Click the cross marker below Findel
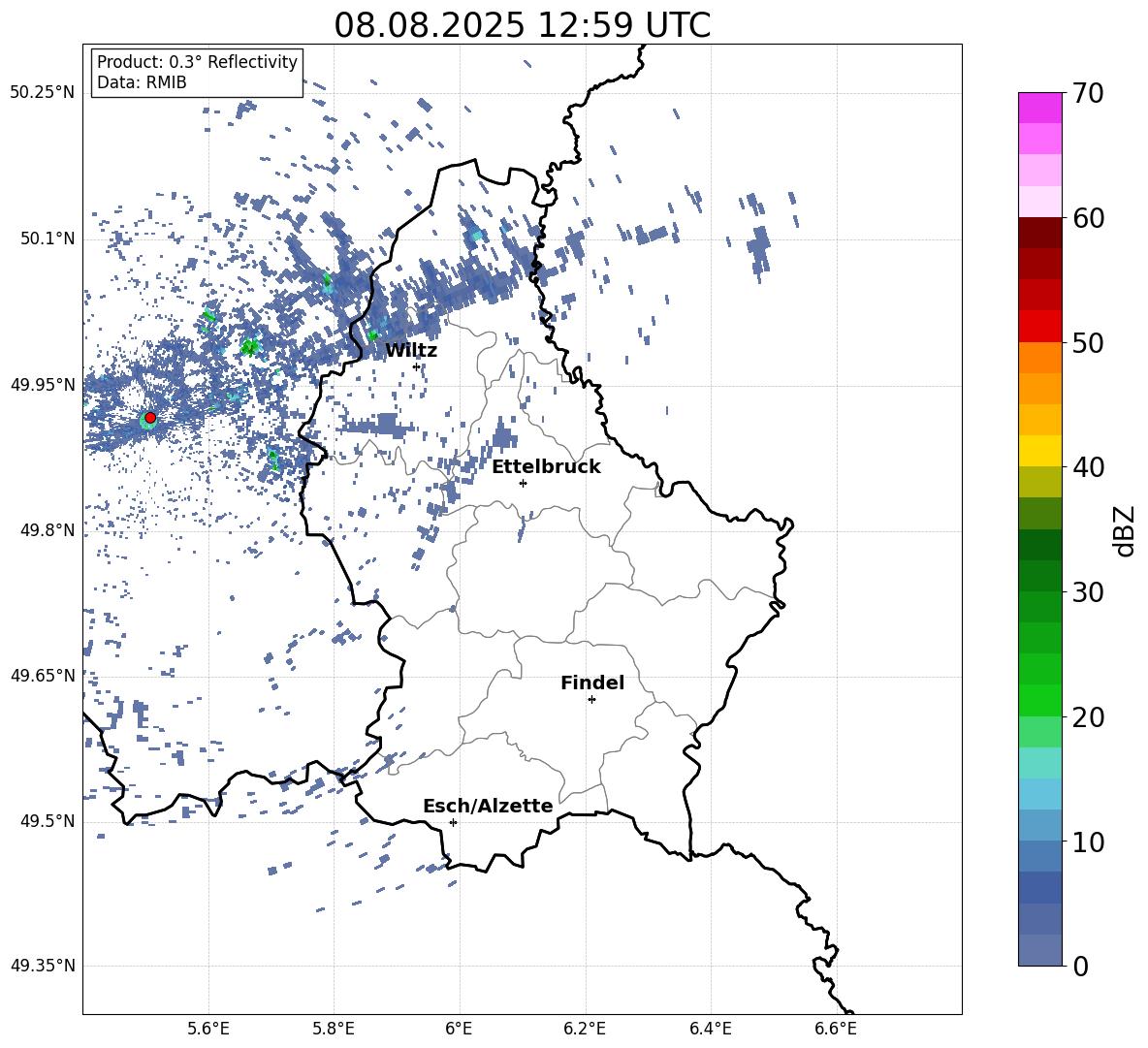The width and height of the screenshot is (1148, 1048). point(591,700)
